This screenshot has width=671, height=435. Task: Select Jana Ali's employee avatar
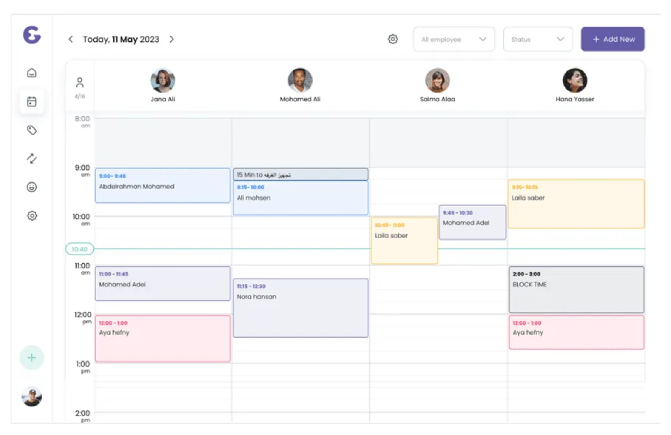click(163, 80)
